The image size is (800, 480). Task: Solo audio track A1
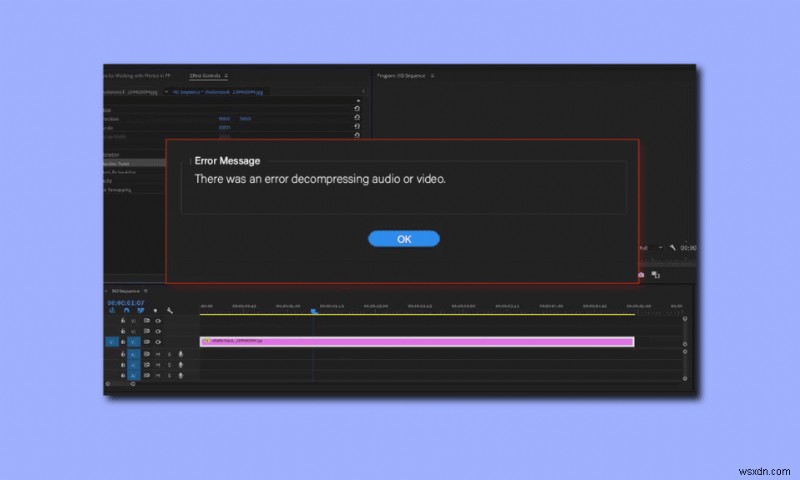point(169,354)
